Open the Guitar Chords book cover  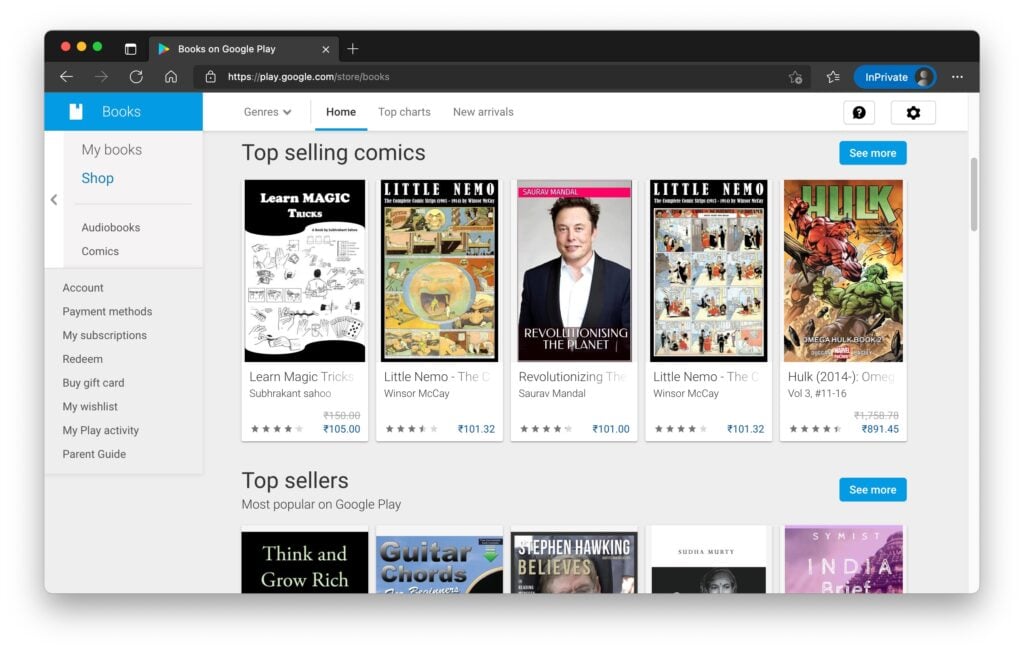[440, 564]
